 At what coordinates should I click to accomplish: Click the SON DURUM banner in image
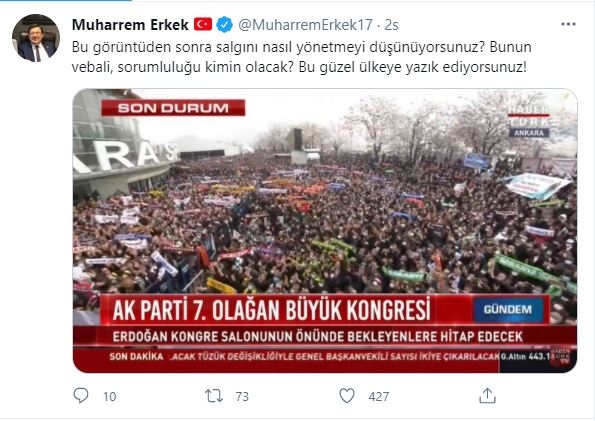pos(173,108)
